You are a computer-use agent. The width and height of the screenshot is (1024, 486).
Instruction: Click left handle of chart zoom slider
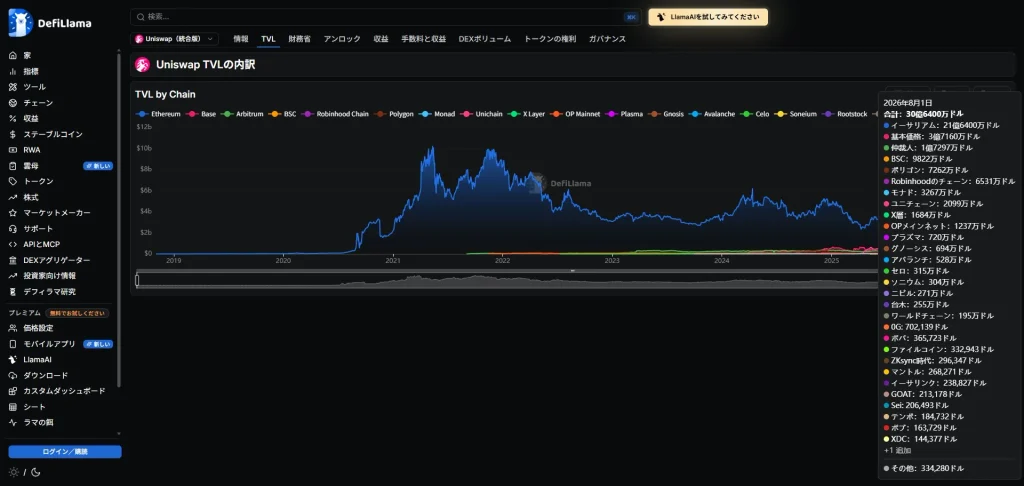click(137, 280)
